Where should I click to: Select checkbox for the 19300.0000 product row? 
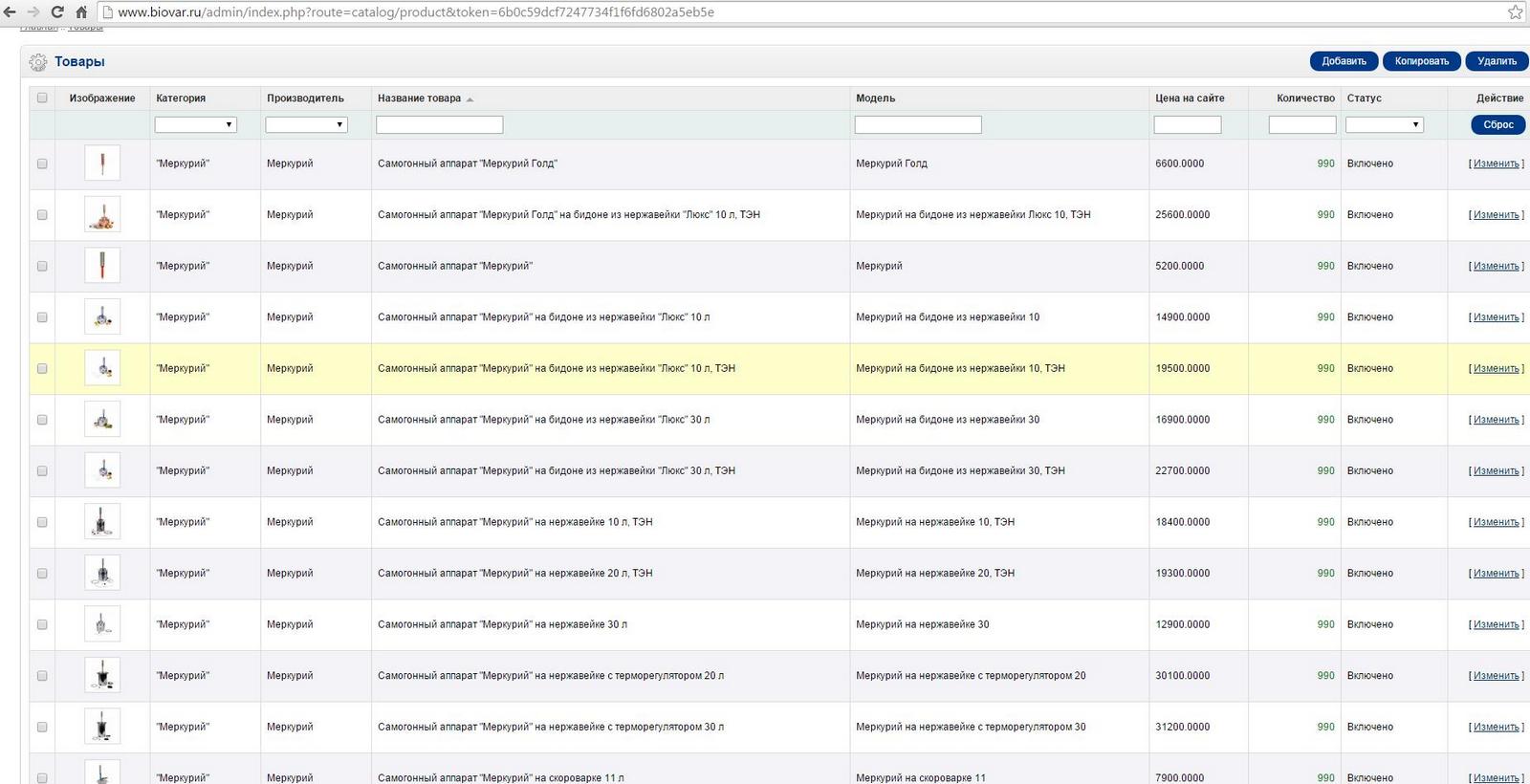[42, 574]
